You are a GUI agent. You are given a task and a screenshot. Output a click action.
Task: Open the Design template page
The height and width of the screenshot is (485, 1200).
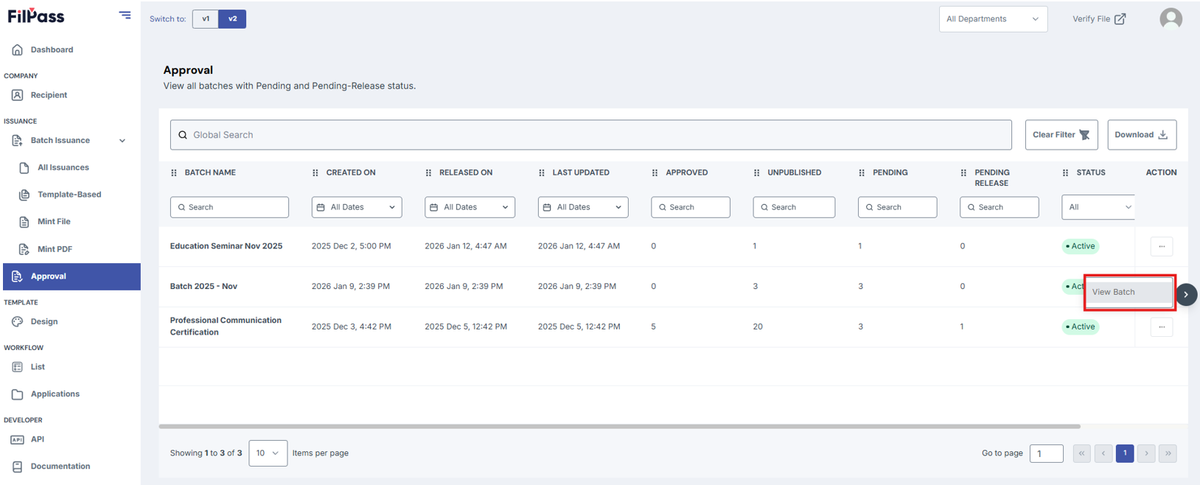click(x=44, y=322)
